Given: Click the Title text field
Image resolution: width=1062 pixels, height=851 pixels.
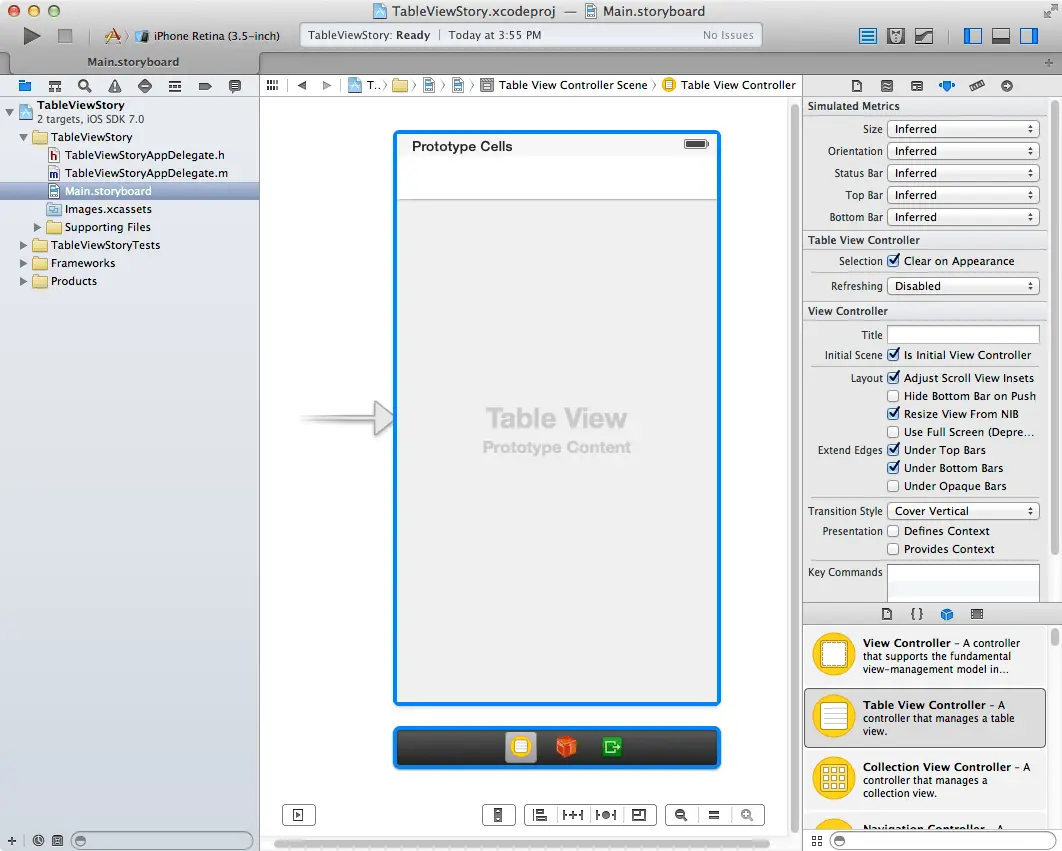Looking at the screenshot, I should point(963,335).
